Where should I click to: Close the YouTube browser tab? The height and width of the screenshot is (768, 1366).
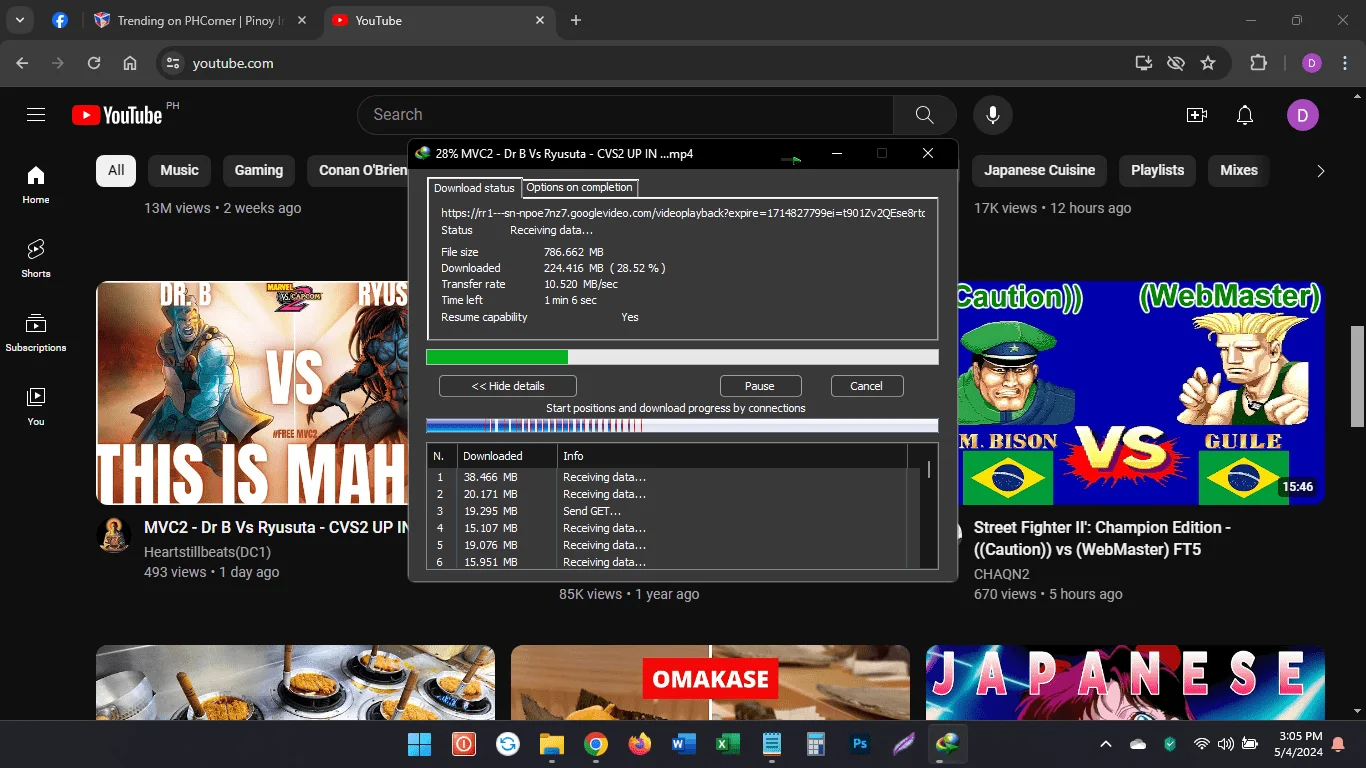pos(540,20)
